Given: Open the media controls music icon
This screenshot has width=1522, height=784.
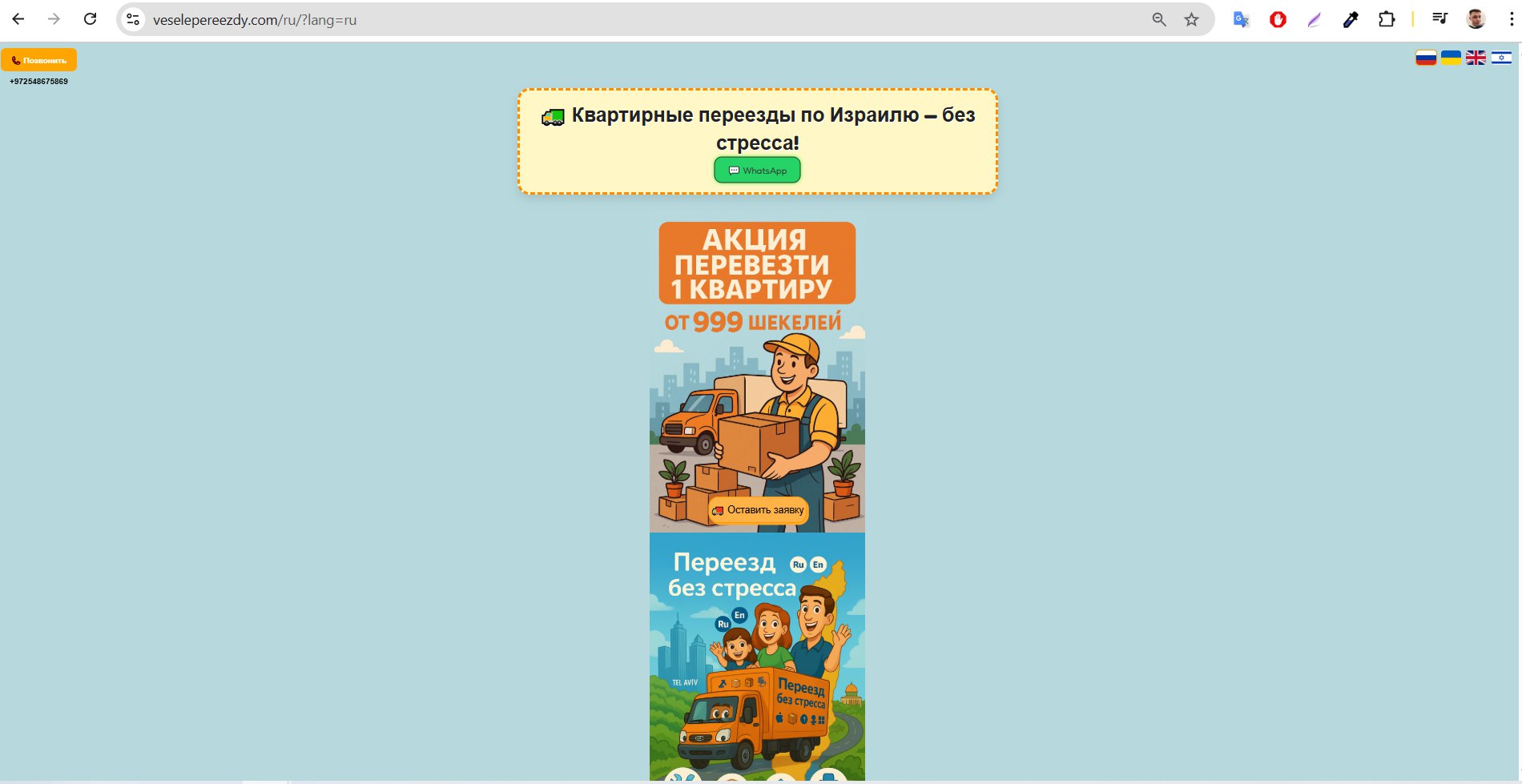Looking at the screenshot, I should 1439,19.
